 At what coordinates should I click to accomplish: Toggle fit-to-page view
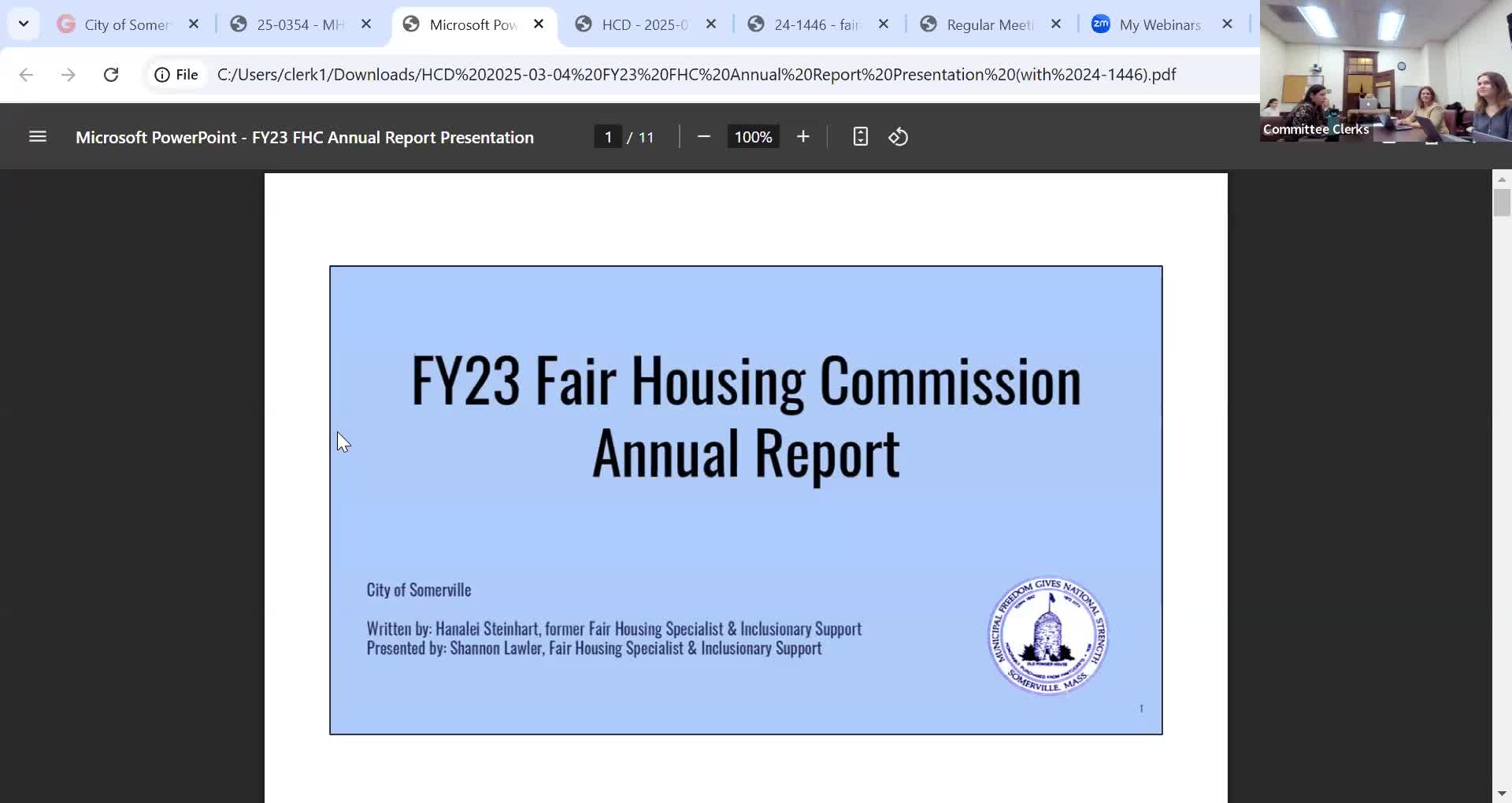pos(860,136)
